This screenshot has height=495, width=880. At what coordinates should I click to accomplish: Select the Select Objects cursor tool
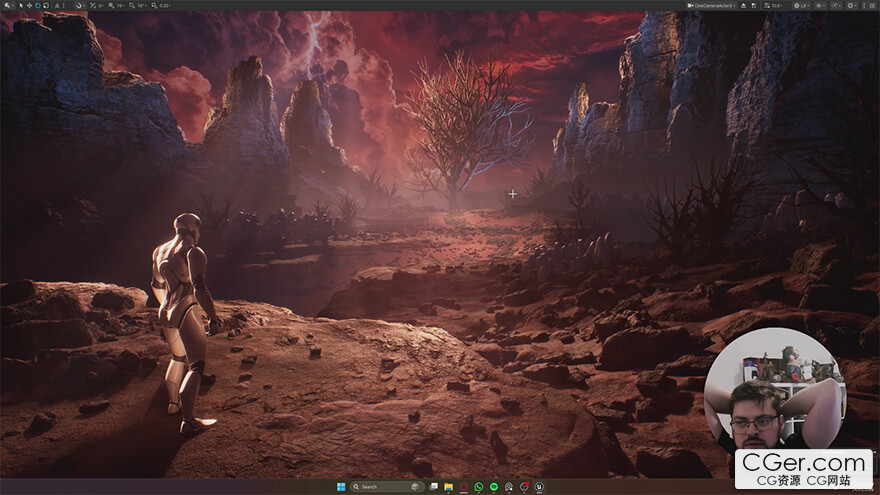(20, 5)
